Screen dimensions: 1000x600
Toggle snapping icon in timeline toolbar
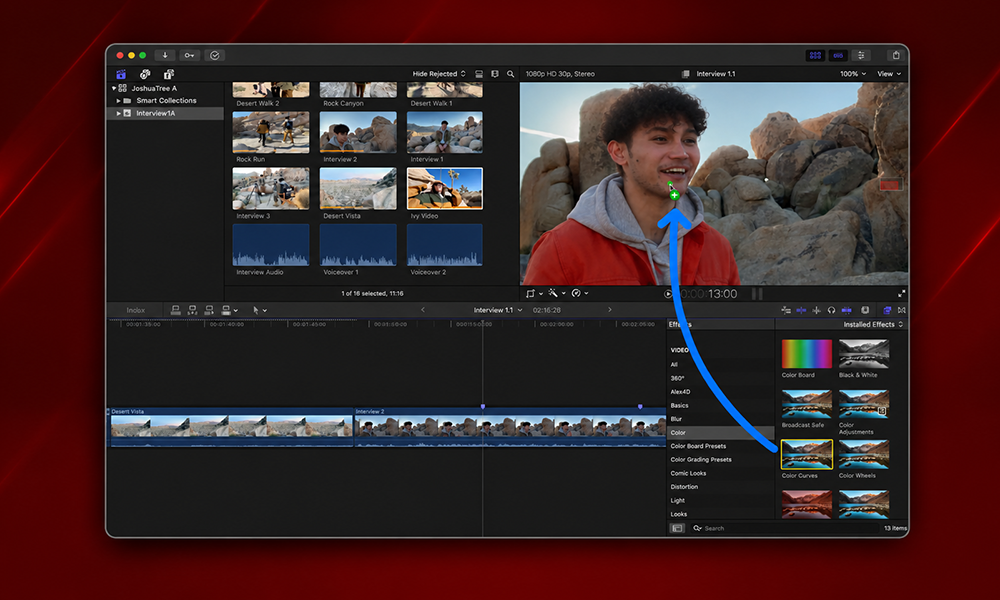(x=846, y=311)
